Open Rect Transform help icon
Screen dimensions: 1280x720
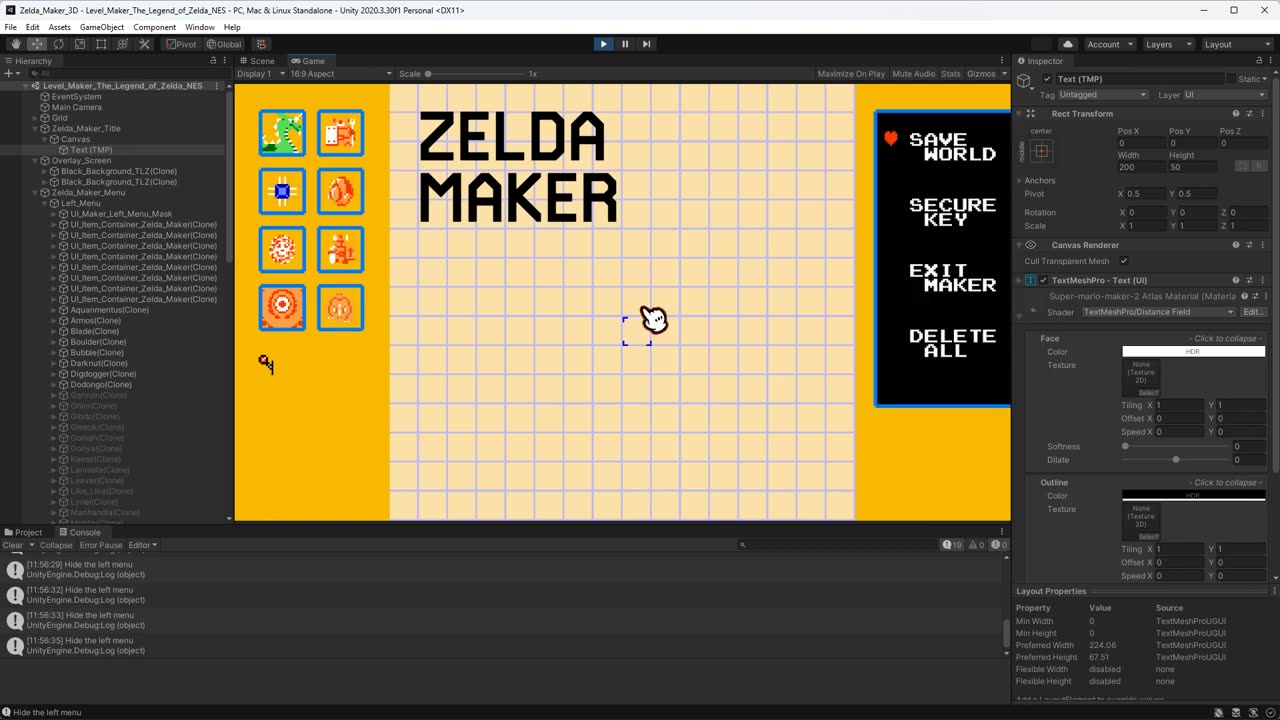1236,113
